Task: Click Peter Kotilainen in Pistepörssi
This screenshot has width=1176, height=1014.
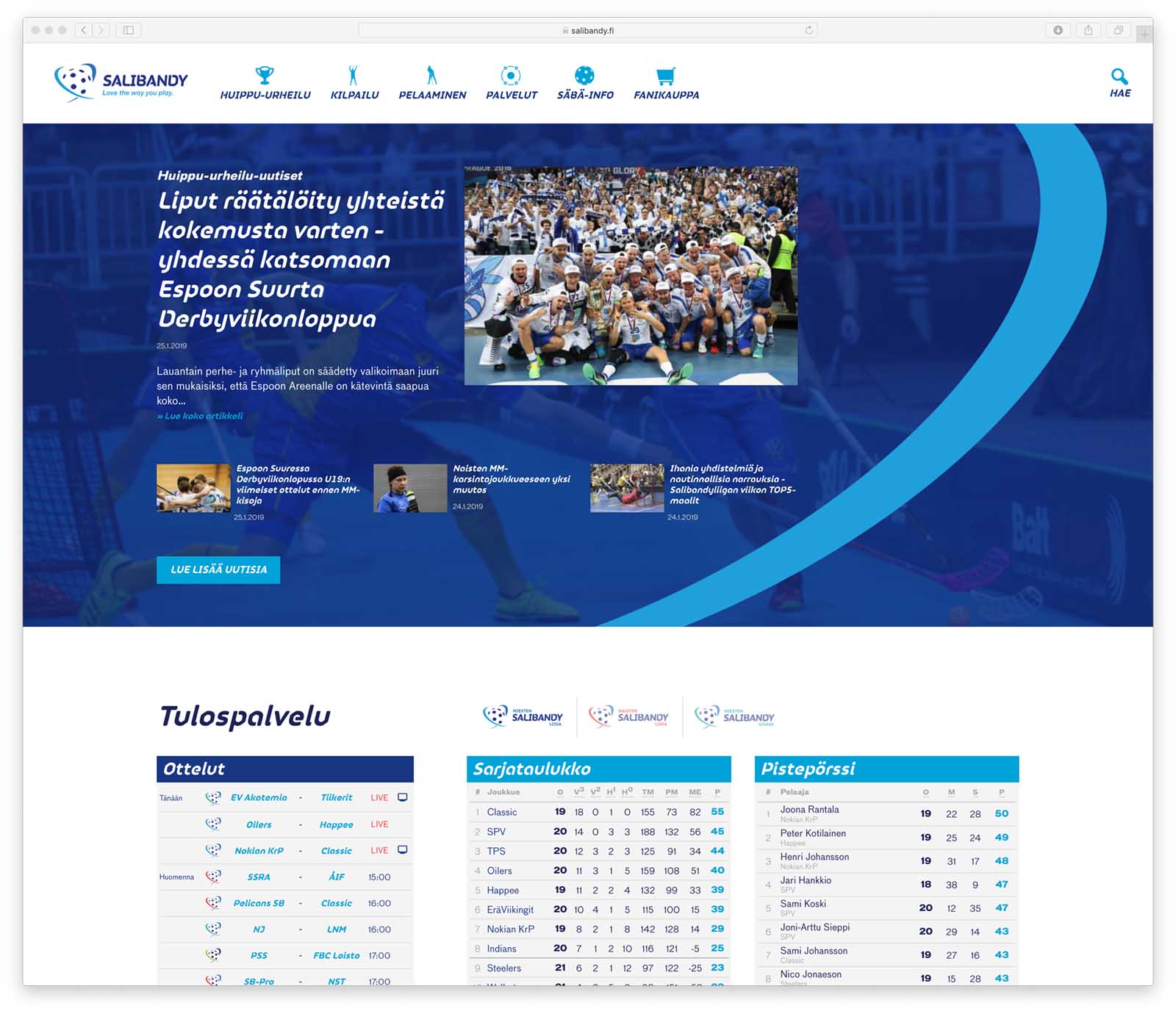Action: point(813,833)
